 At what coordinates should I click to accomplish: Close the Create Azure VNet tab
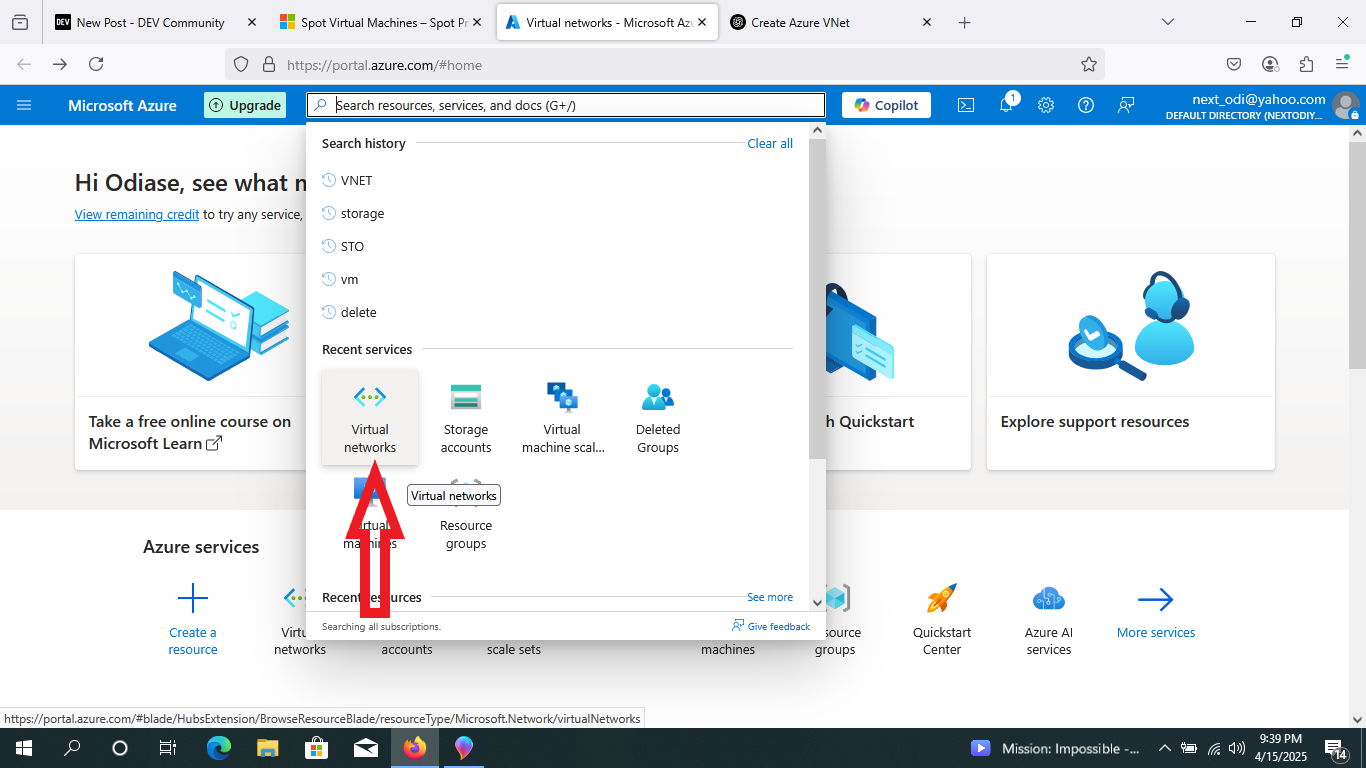926,22
